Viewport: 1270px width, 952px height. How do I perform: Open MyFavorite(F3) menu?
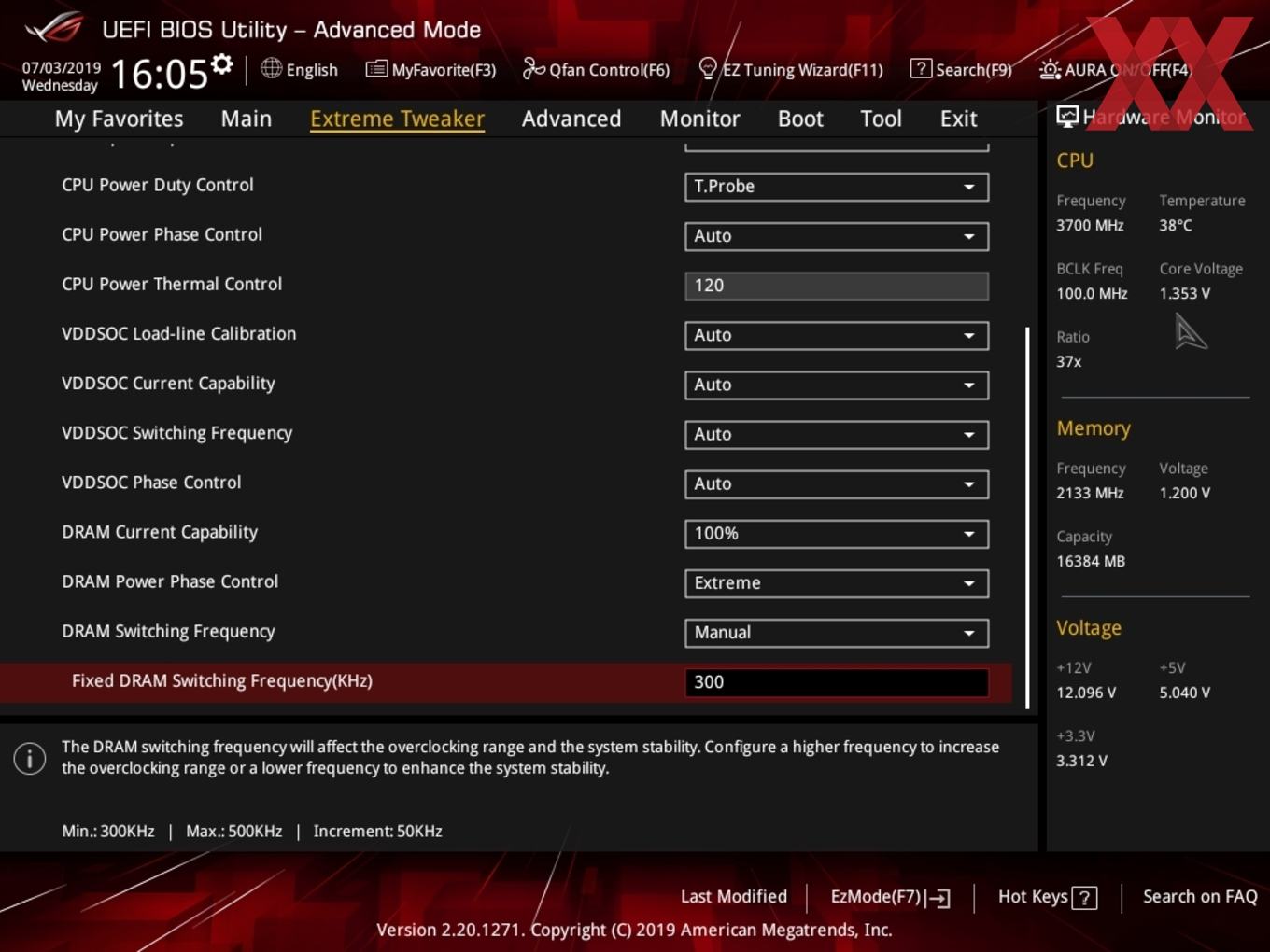(430, 69)
